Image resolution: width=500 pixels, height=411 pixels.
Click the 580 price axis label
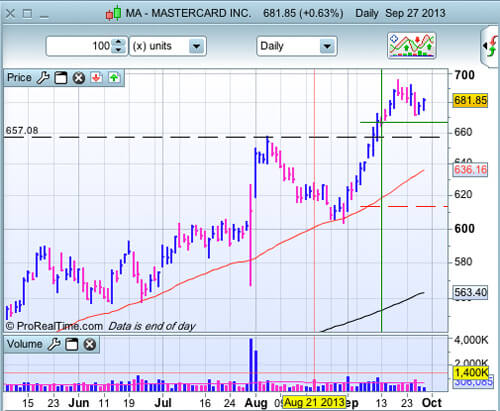click(x=463, y=262)
